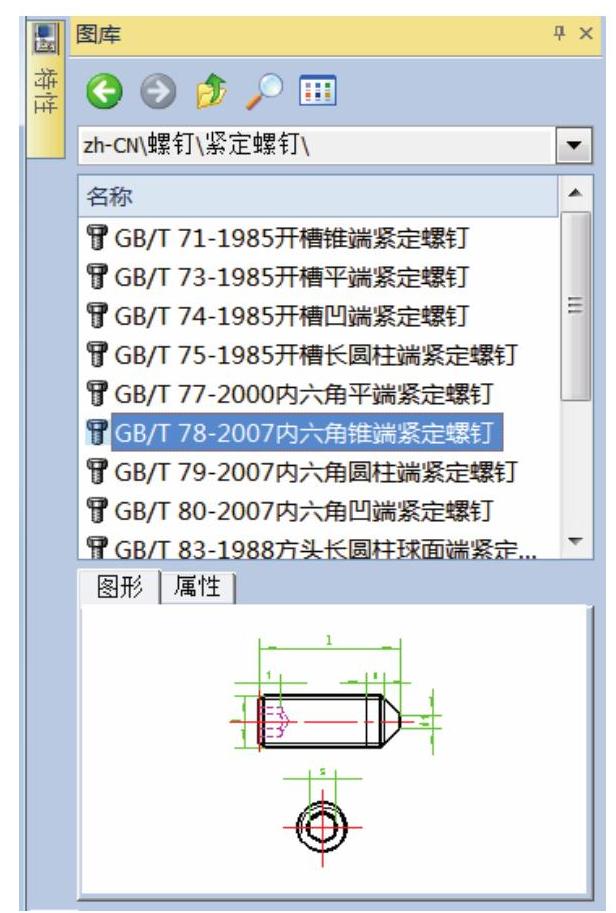Click the list scrollbar down arrow

point(575,542)
